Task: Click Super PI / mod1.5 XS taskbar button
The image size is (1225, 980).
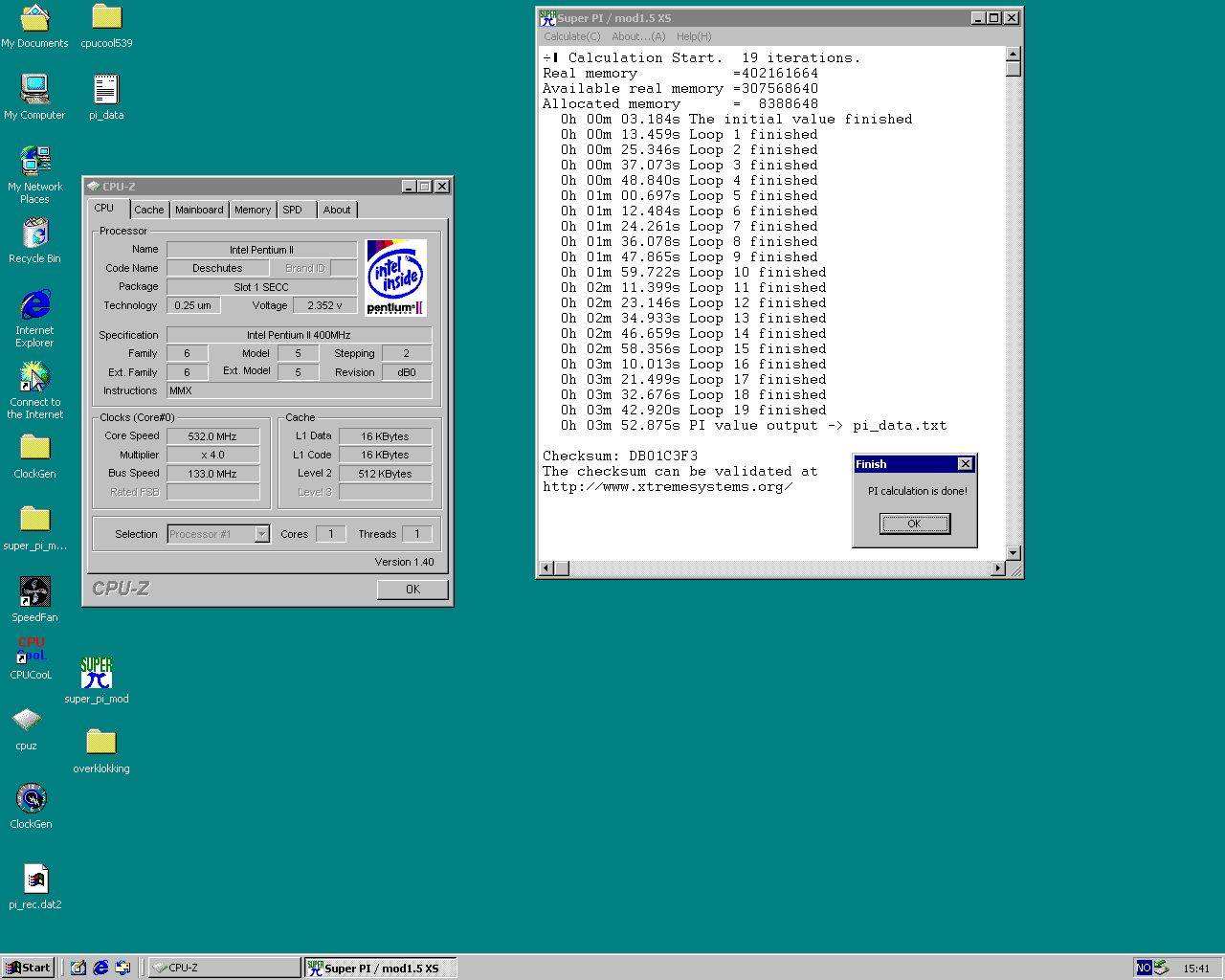Action: (380, 968)
